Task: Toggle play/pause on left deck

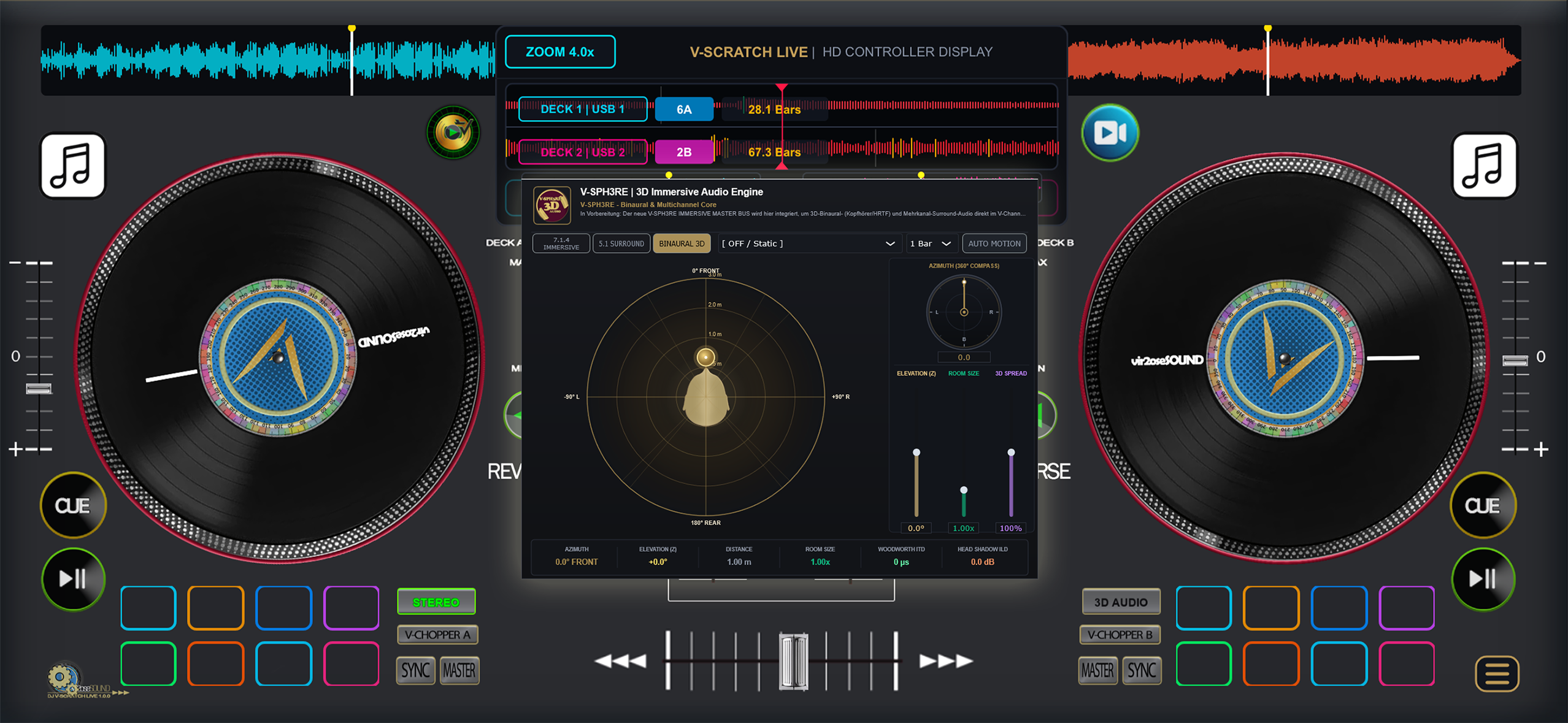Action: pyautogui.click(x=73, y=578)
